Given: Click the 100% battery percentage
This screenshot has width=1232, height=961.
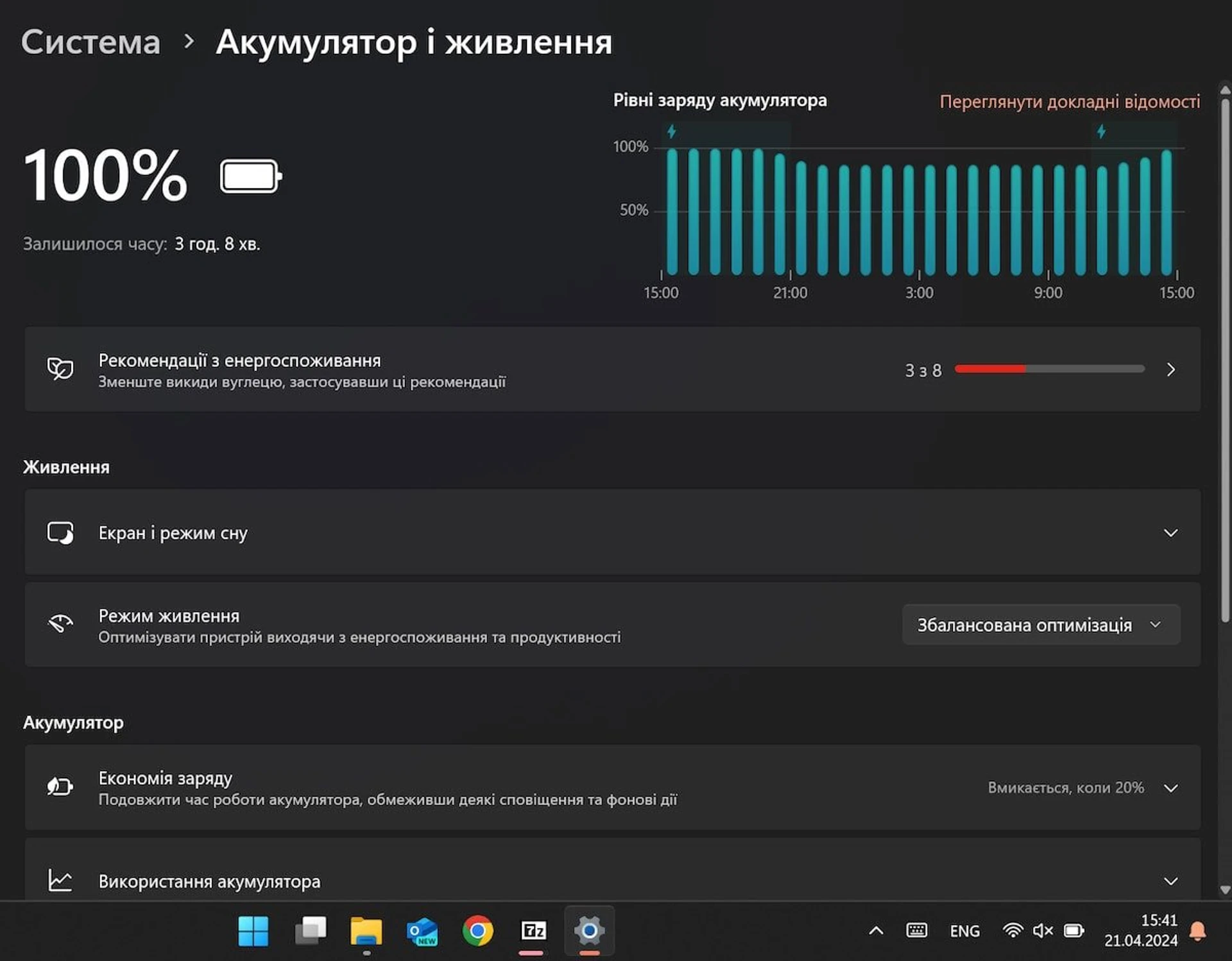Looking at the screenshot, I should click(x=105, y=176).
